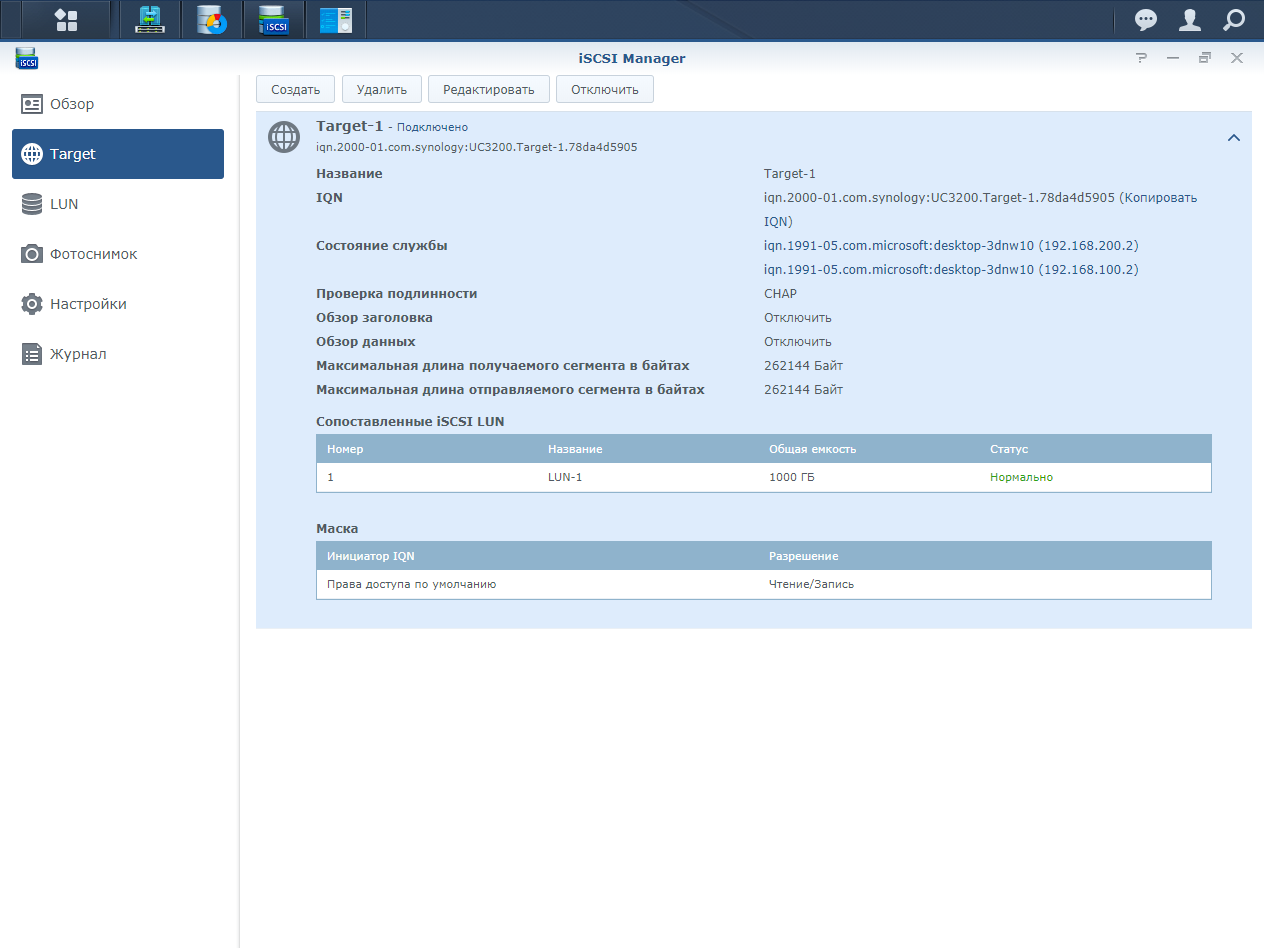Open the help question mark button
This screenshot has height=948, width=1264.
click(1141, 58)
